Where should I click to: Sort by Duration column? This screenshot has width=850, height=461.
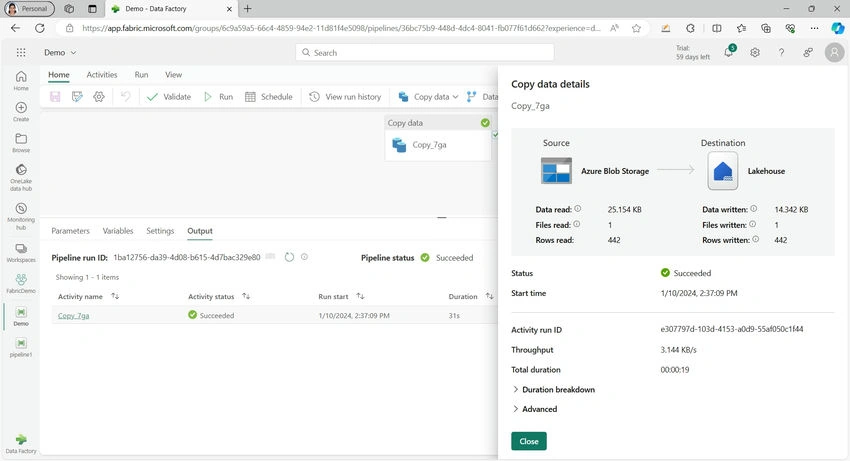tap(490, 296)
